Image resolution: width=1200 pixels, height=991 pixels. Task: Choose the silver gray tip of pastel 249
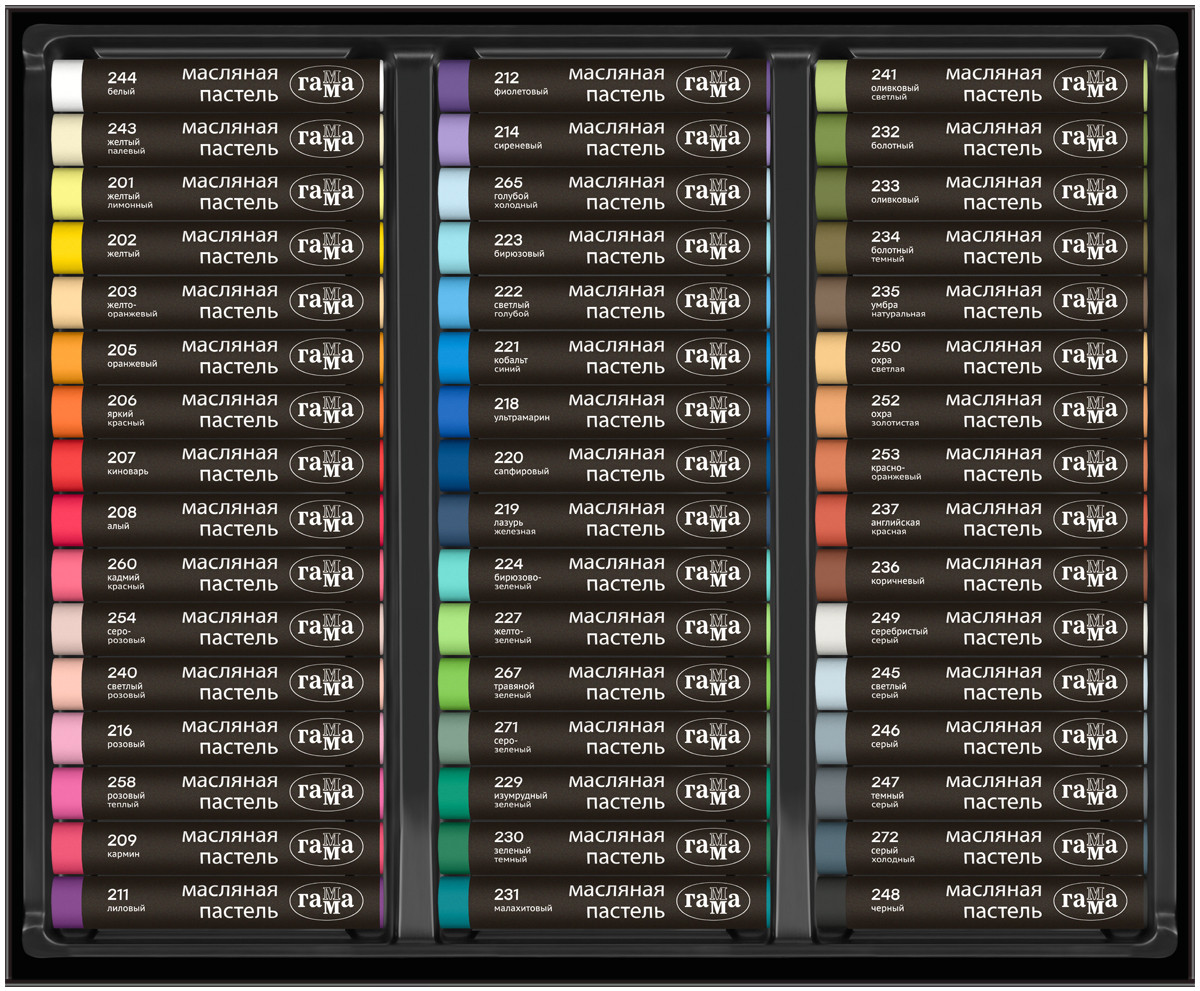click(x=831, y=628)
